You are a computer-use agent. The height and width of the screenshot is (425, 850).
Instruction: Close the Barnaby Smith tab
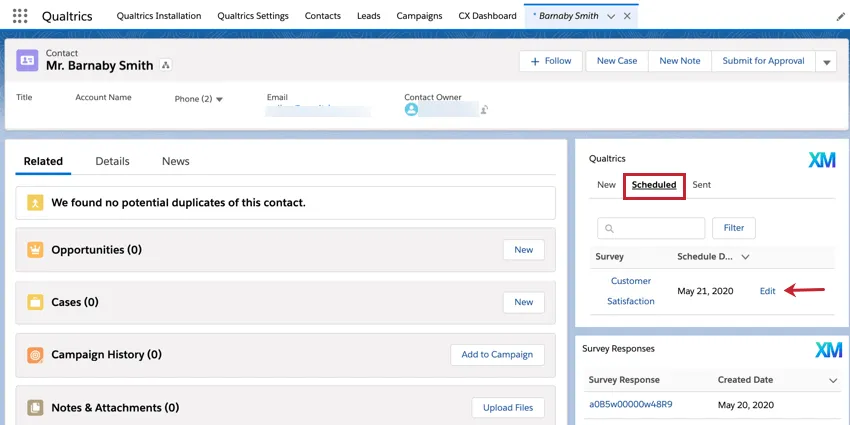626,17
